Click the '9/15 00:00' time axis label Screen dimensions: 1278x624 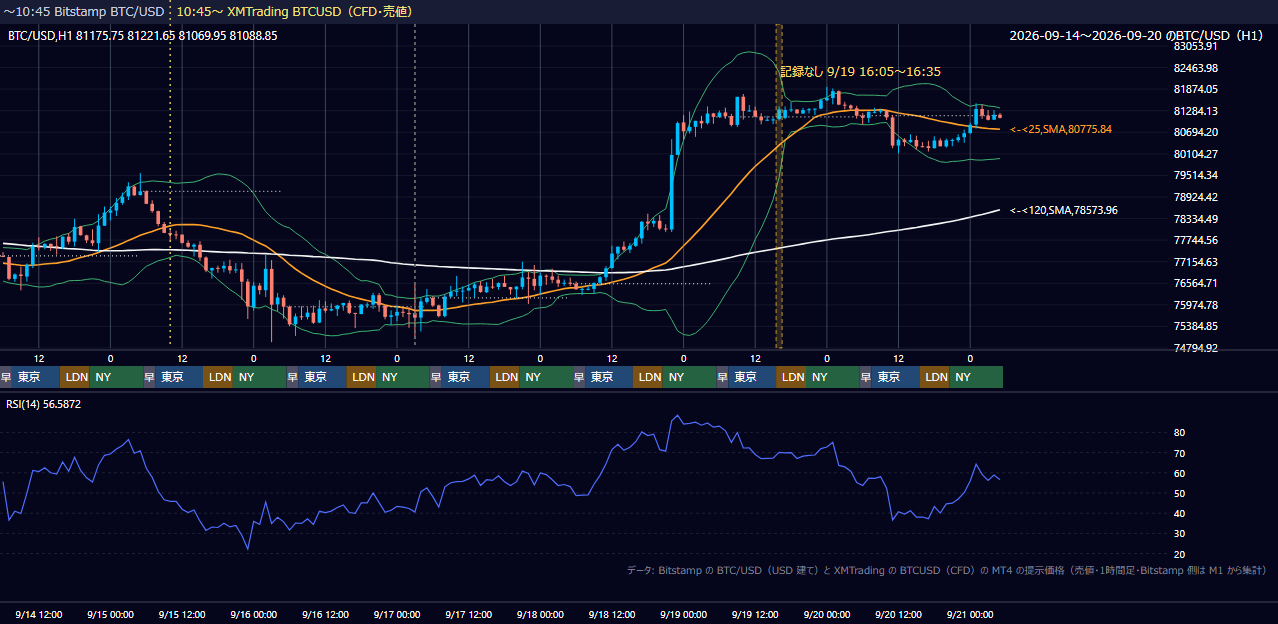[x=111, y=614]
